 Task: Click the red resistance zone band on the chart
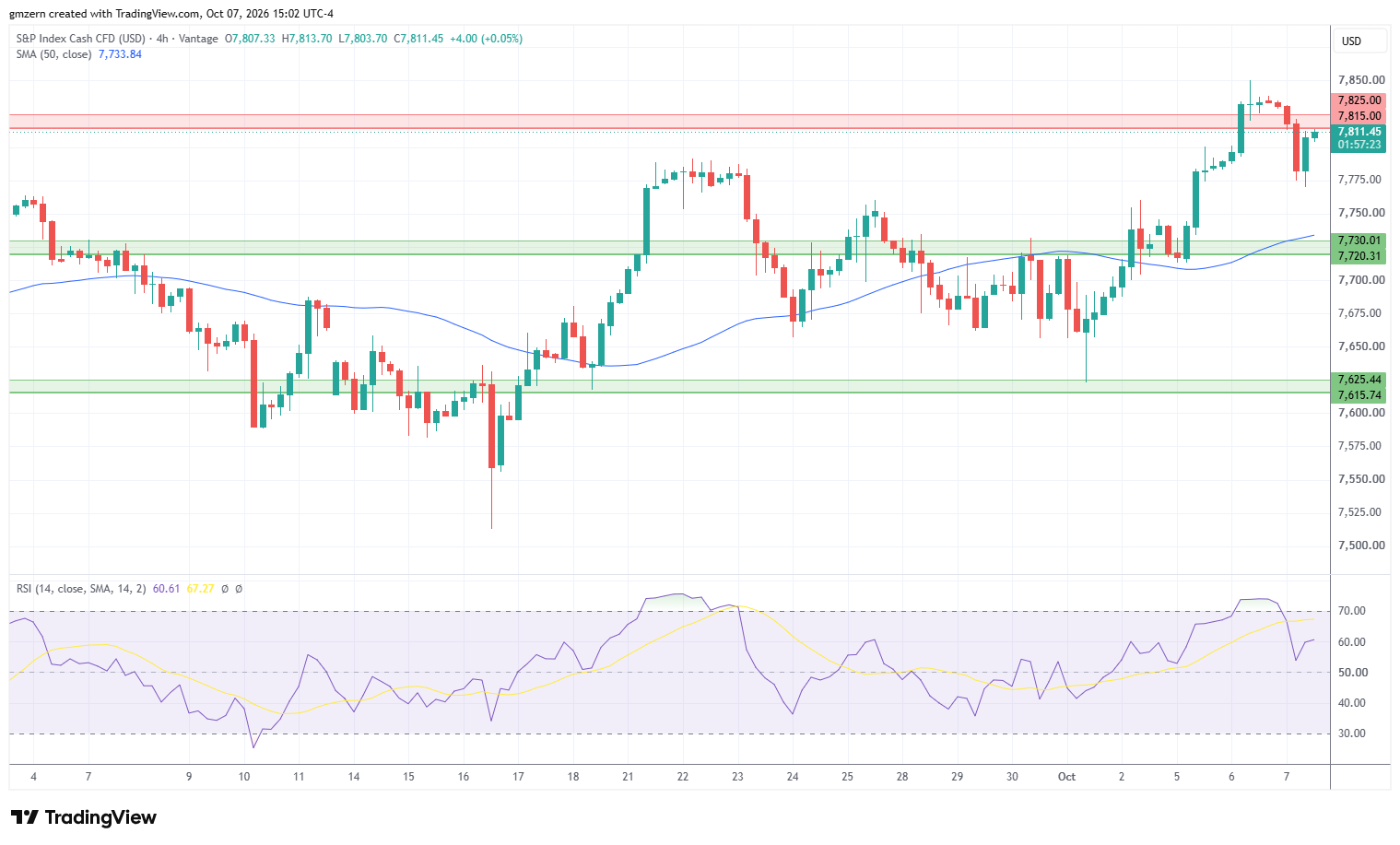click(669, 122)
